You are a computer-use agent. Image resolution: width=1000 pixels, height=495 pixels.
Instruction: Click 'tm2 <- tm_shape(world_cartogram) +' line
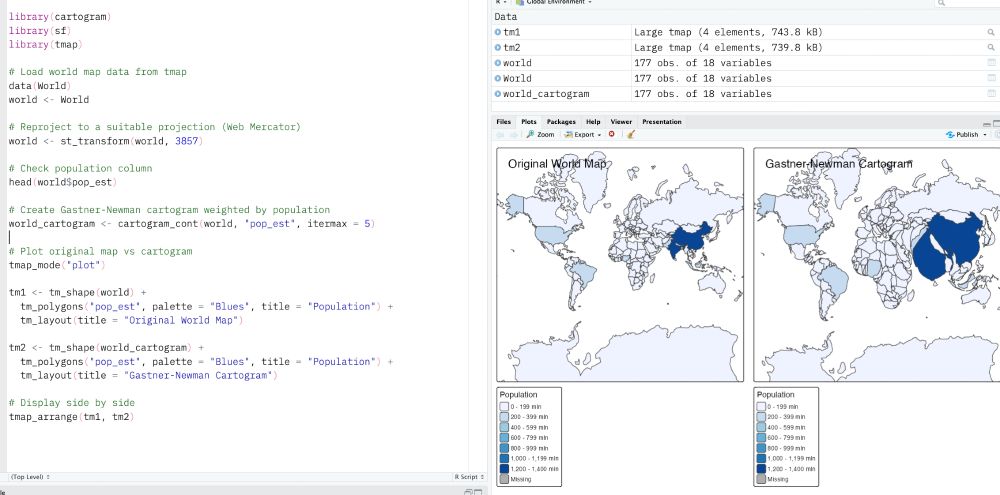click(x=107, y=348)
